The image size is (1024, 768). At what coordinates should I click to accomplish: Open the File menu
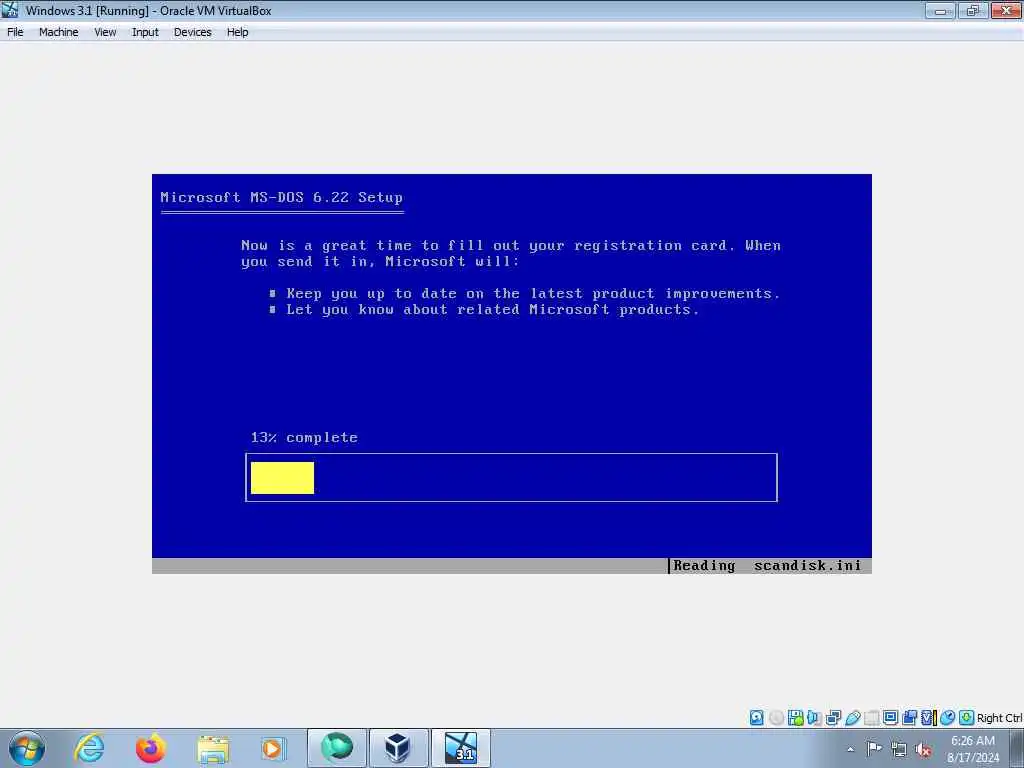click(15, 32)
